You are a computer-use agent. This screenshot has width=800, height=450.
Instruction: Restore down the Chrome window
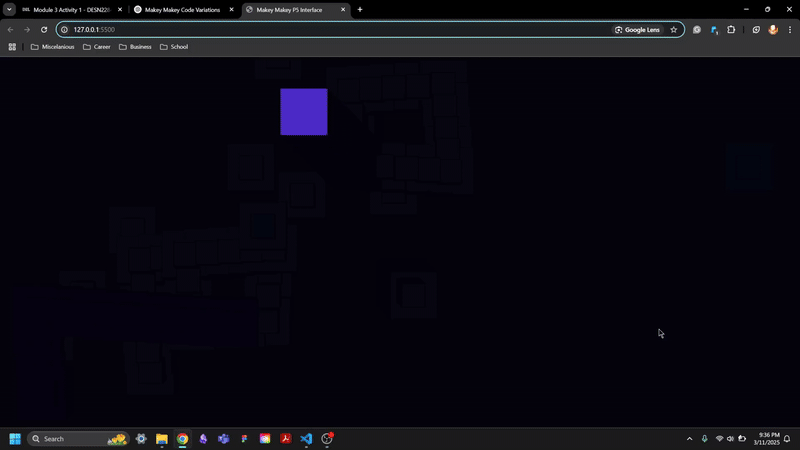point(767,9)
